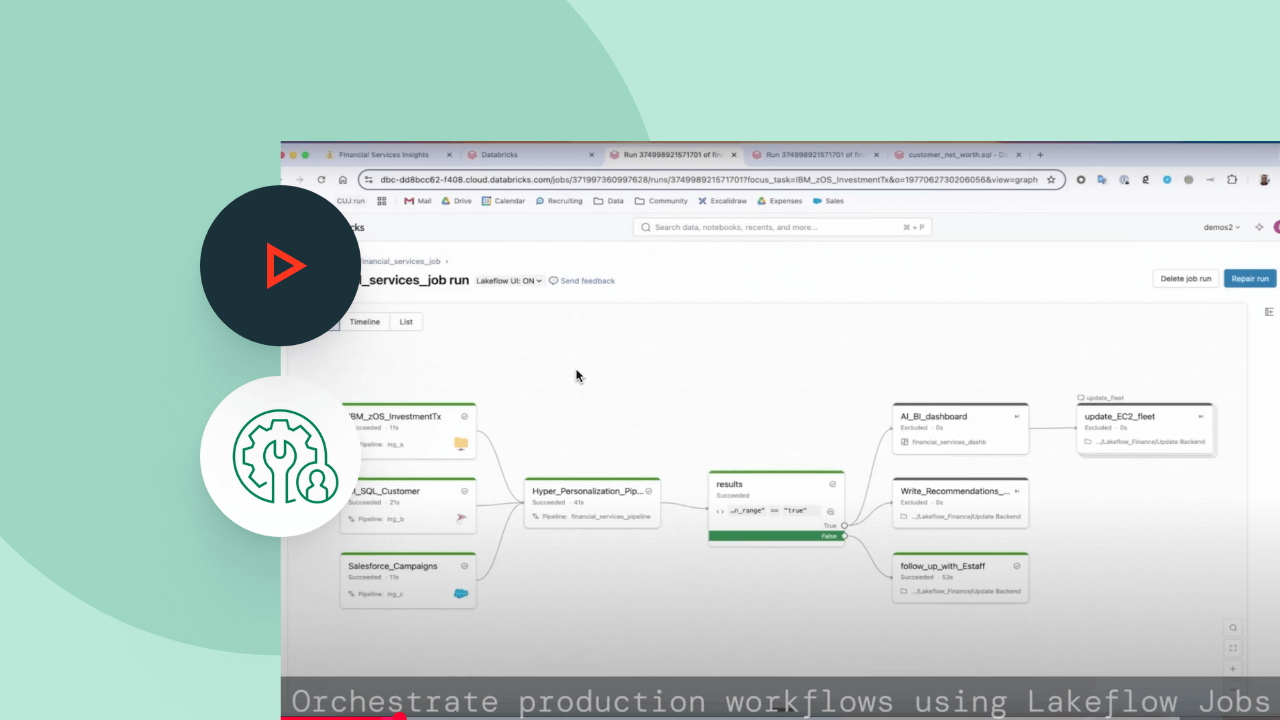1280x720 pixels.
Task: Bookmark this page with the star icon
Action: tap(1050, 180)
